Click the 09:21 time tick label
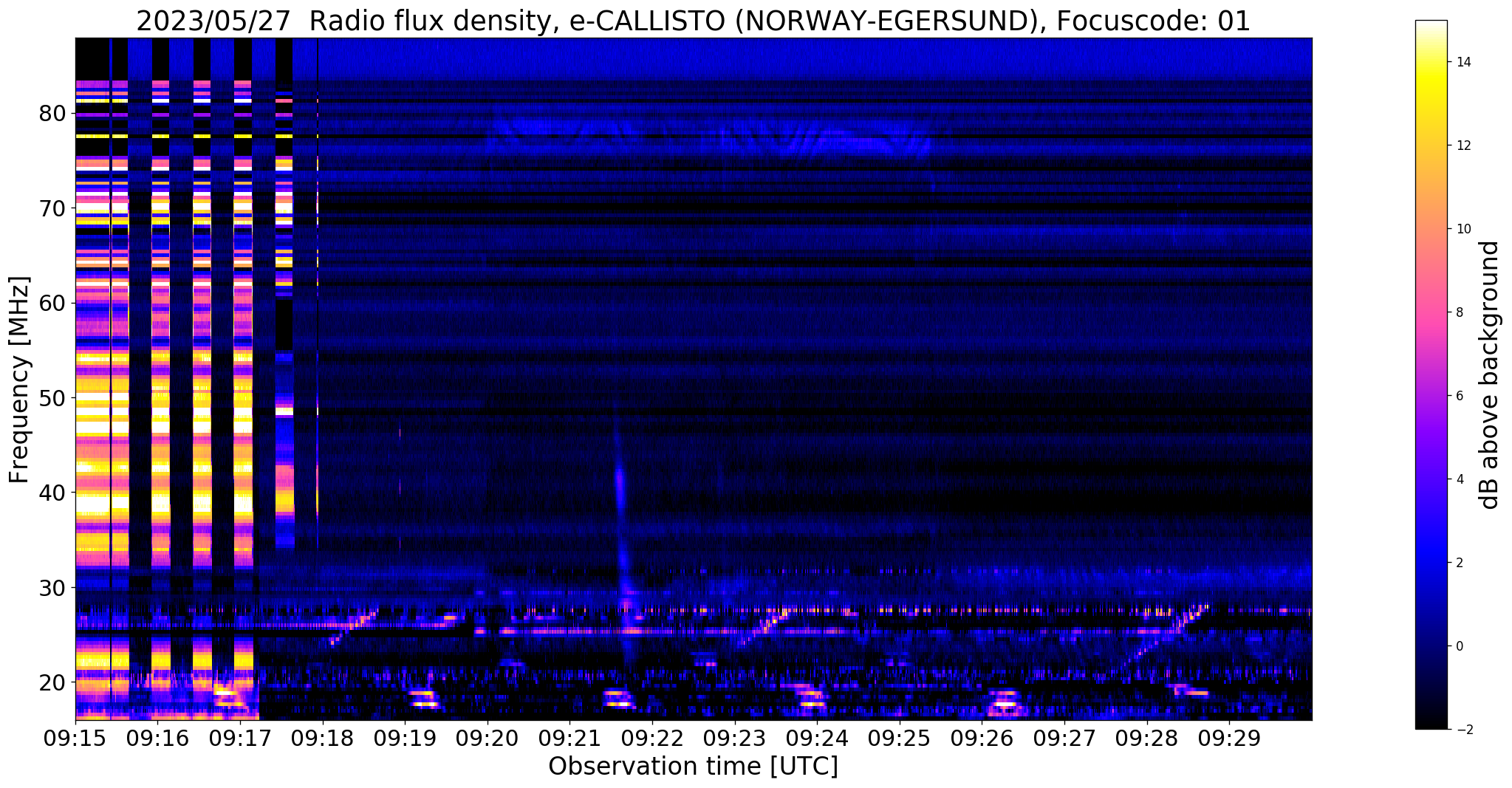The image size is (1512, 788). point(570,737)
